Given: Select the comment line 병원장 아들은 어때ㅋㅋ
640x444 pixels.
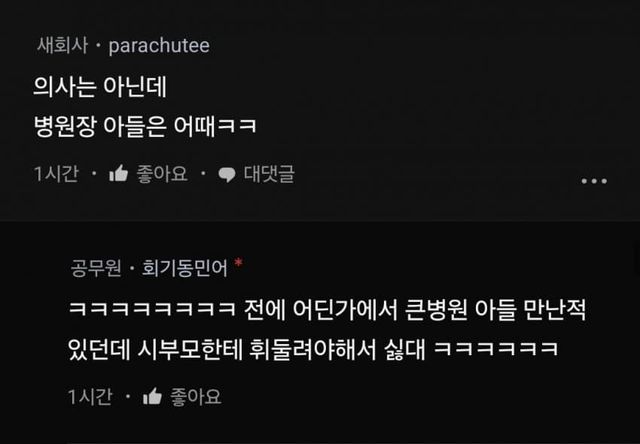Looking at the screenshot, I should click(145, 126).
